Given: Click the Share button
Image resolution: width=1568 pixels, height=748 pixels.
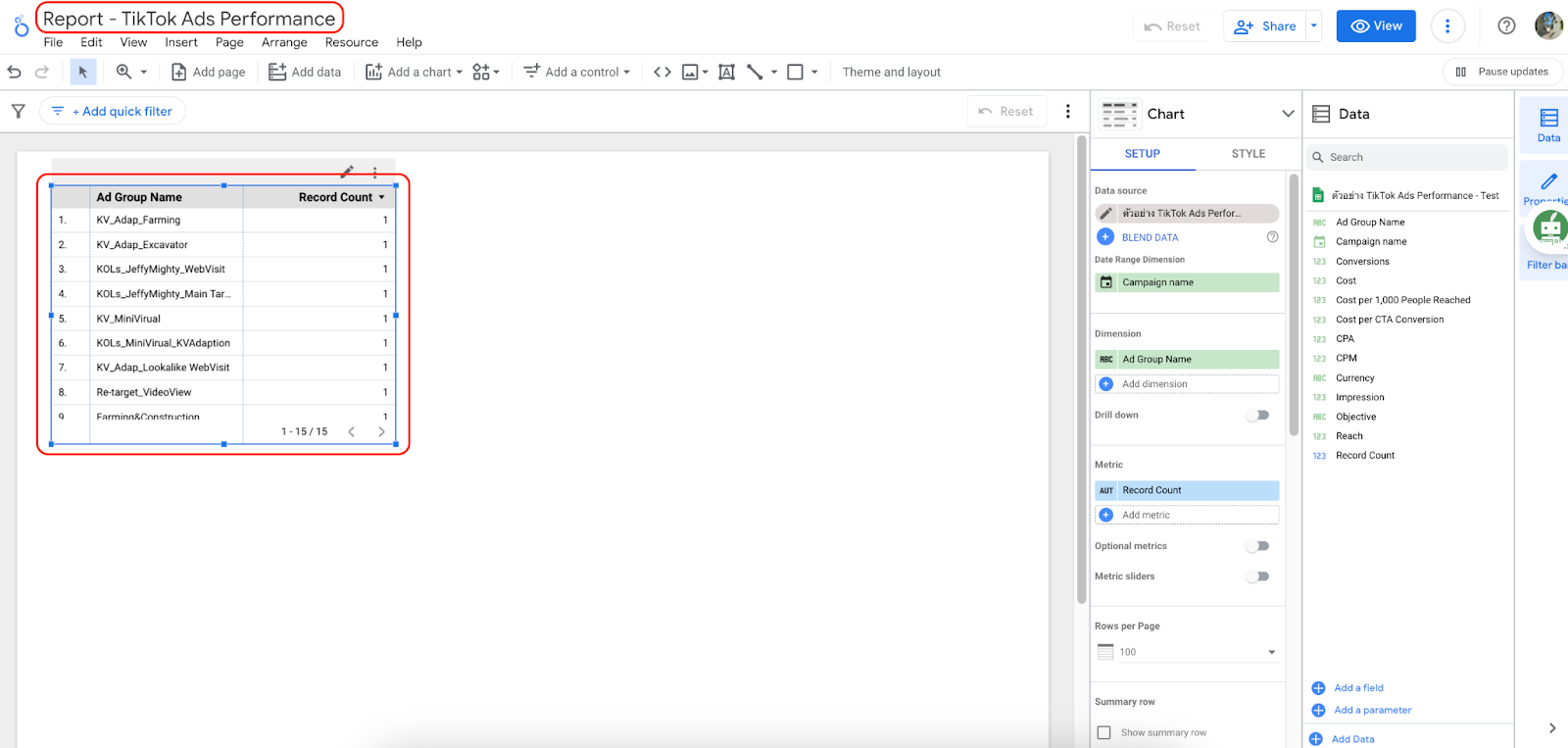Looking at the screenshot, I should (1265, 26).
